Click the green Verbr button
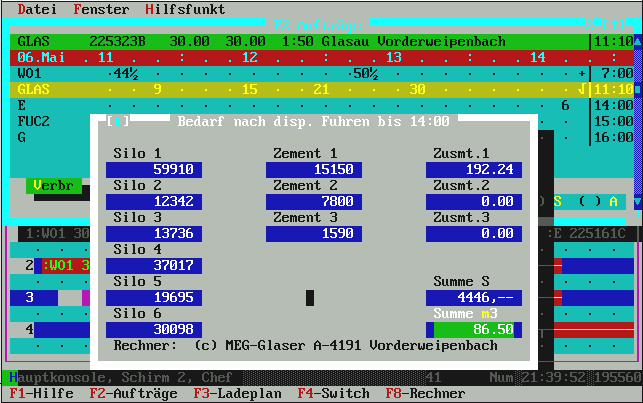The height and width of the screenshot is (403, 643). (x=49, y=186)
